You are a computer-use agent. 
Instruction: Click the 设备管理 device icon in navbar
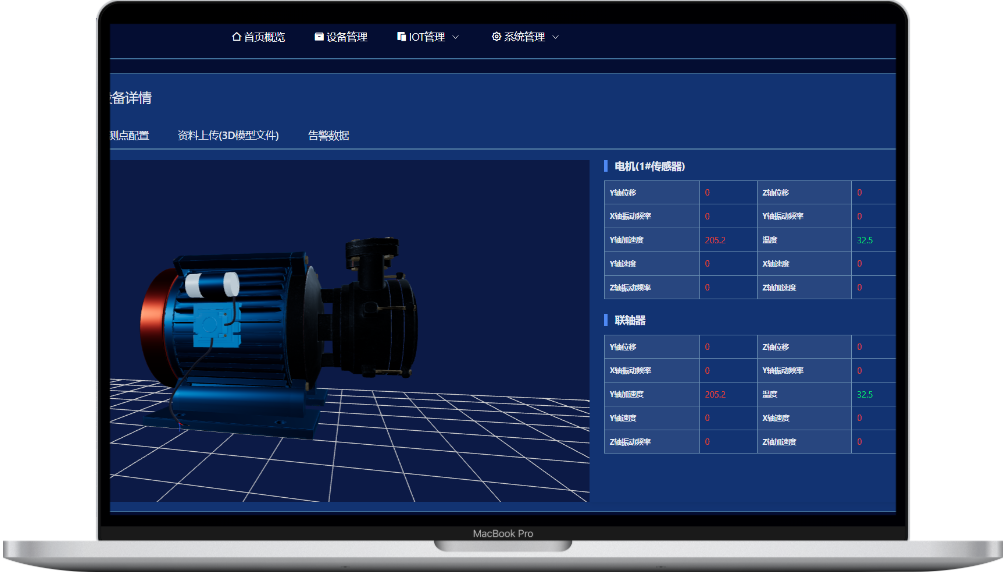[319, 37]
